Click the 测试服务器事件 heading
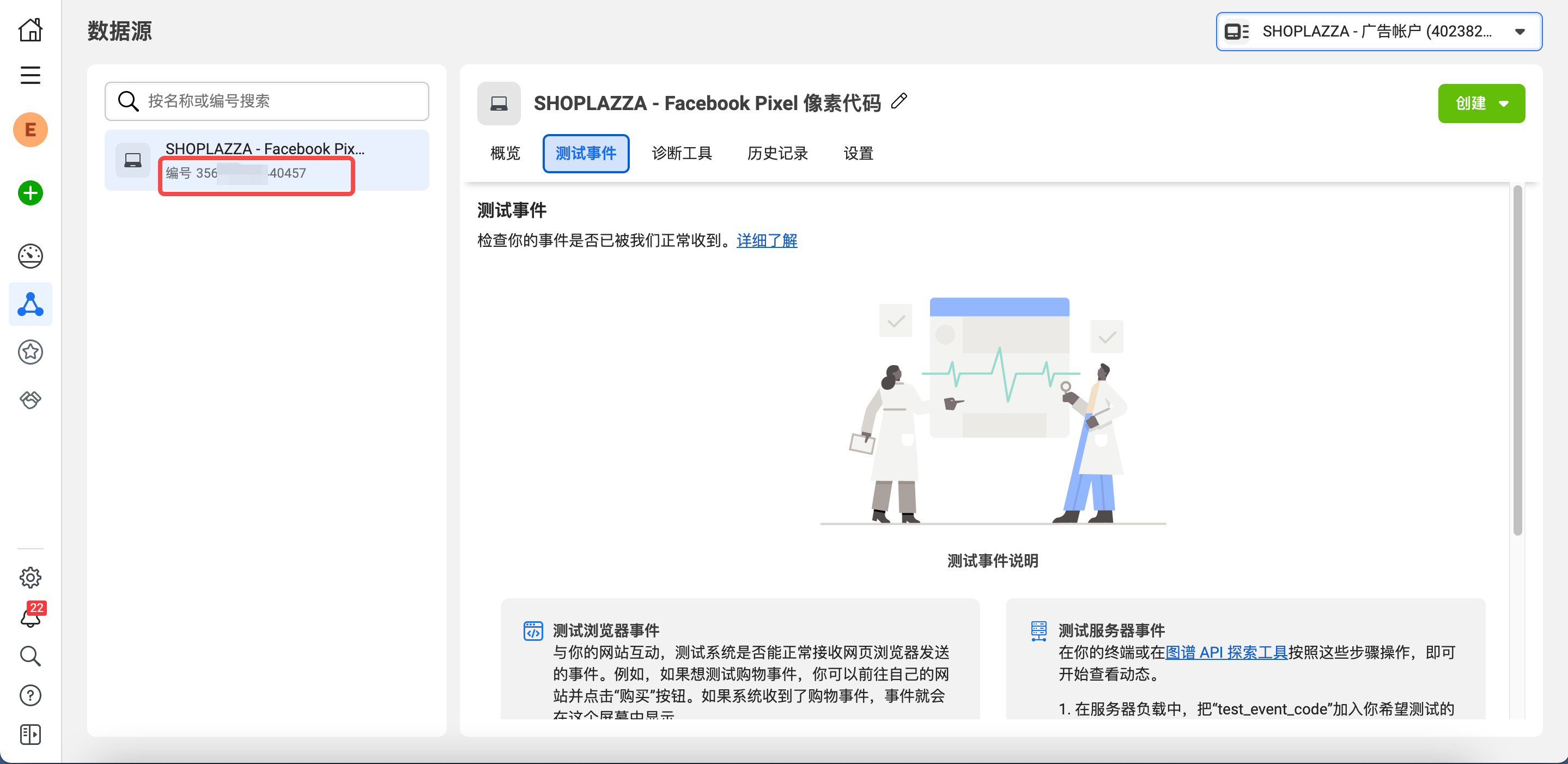This screenshot has height=764, width=1568. (1111, 630)
